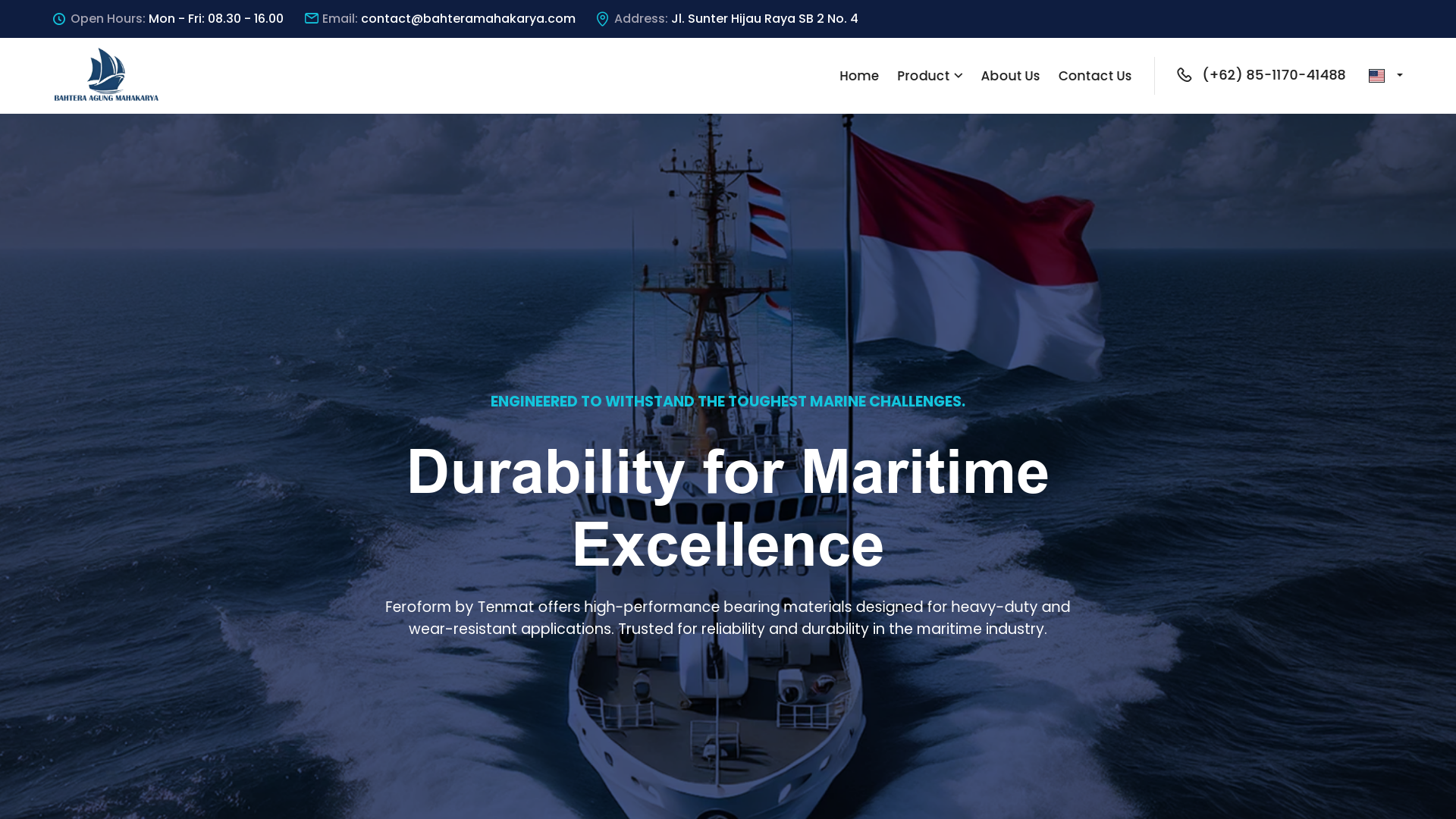
Task: Click the Feroform by Tenmat description paragraph
Action: [x=728, y=618]
